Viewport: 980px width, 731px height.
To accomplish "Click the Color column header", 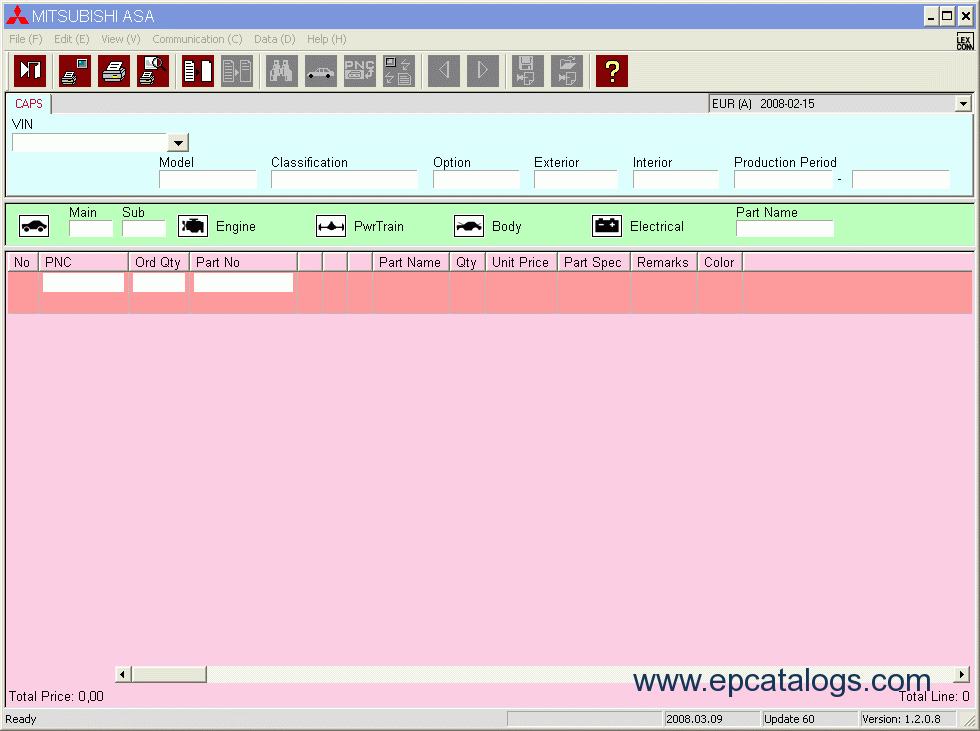I will point(719,262).
